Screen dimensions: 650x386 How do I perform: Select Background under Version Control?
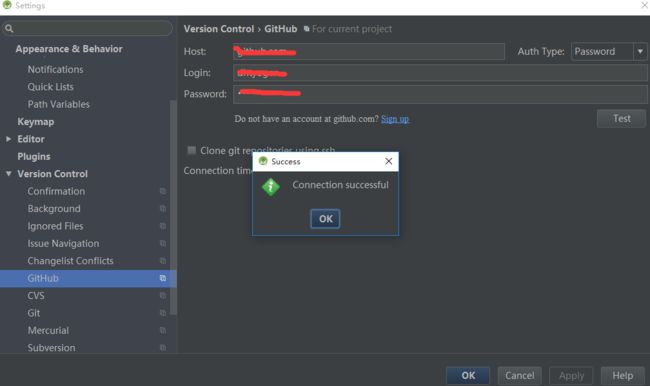pyautogui.click(x=54, y=209)
